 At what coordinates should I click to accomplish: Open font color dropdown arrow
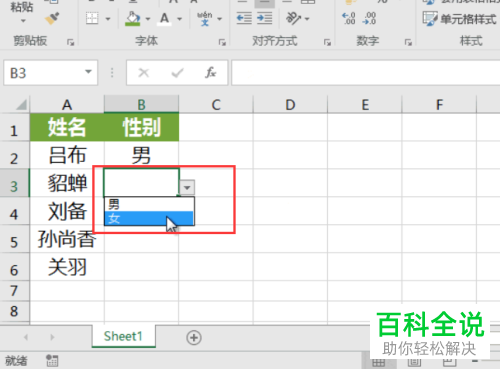pos(179,19)
